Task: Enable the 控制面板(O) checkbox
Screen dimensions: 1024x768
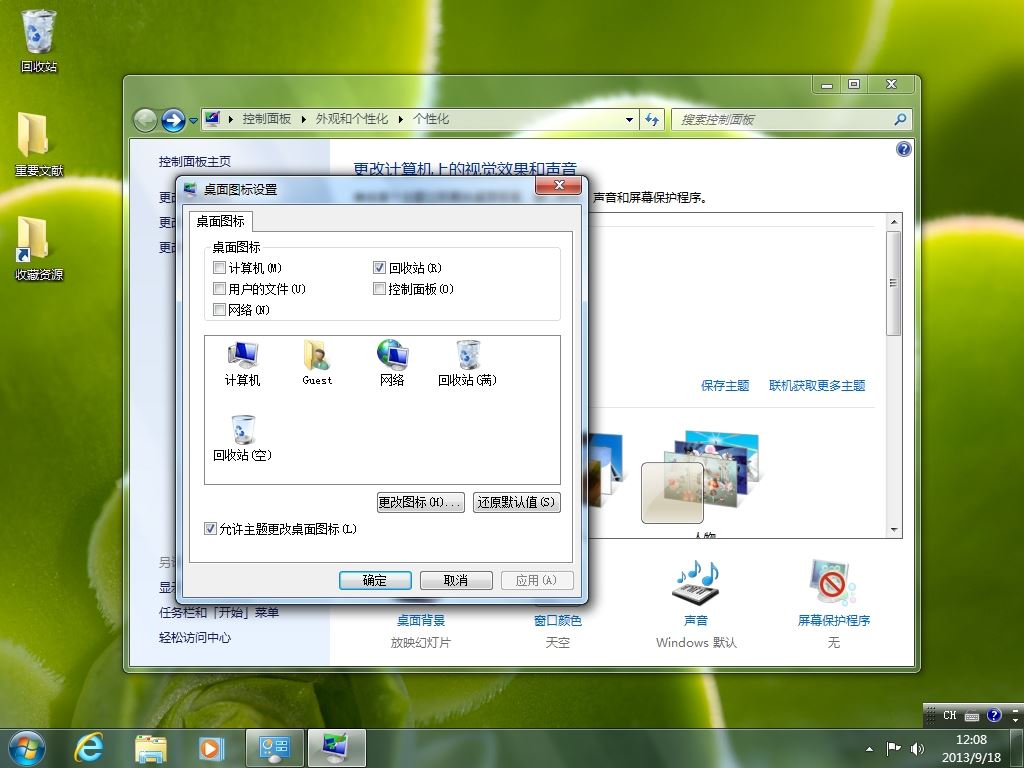Action: coord(379,289)
